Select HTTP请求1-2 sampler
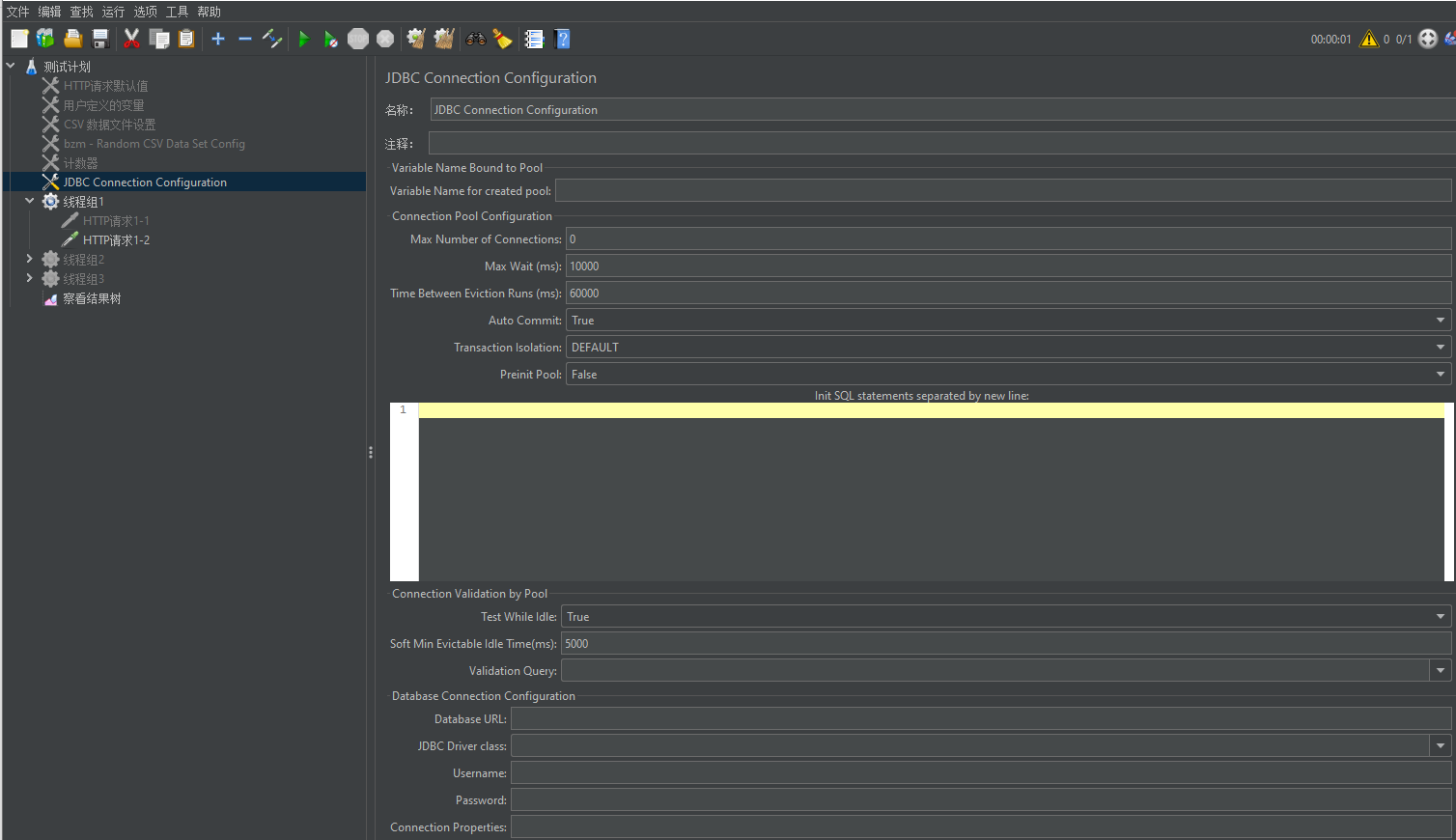This screenshot has height=840, width=1456. coord(116,240)
